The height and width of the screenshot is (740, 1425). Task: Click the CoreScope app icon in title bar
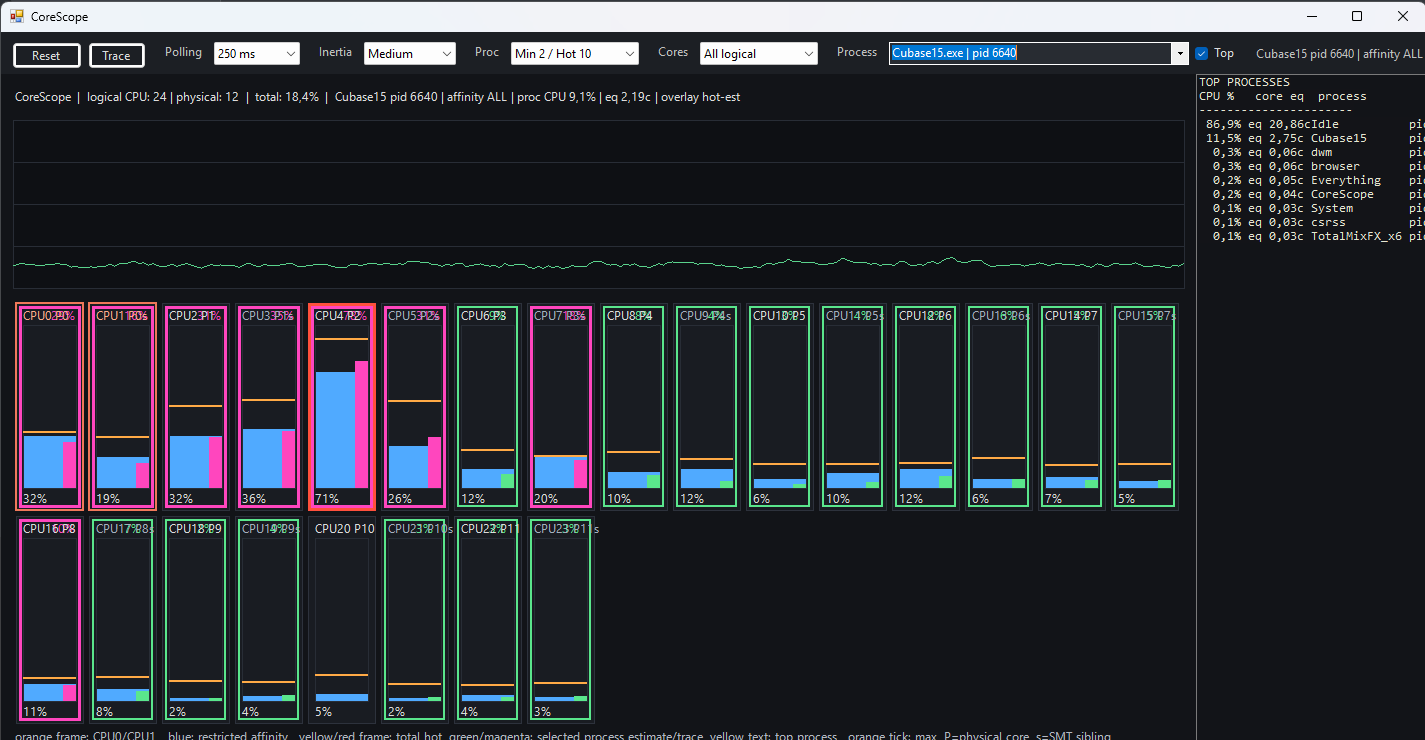coord(17,16)
